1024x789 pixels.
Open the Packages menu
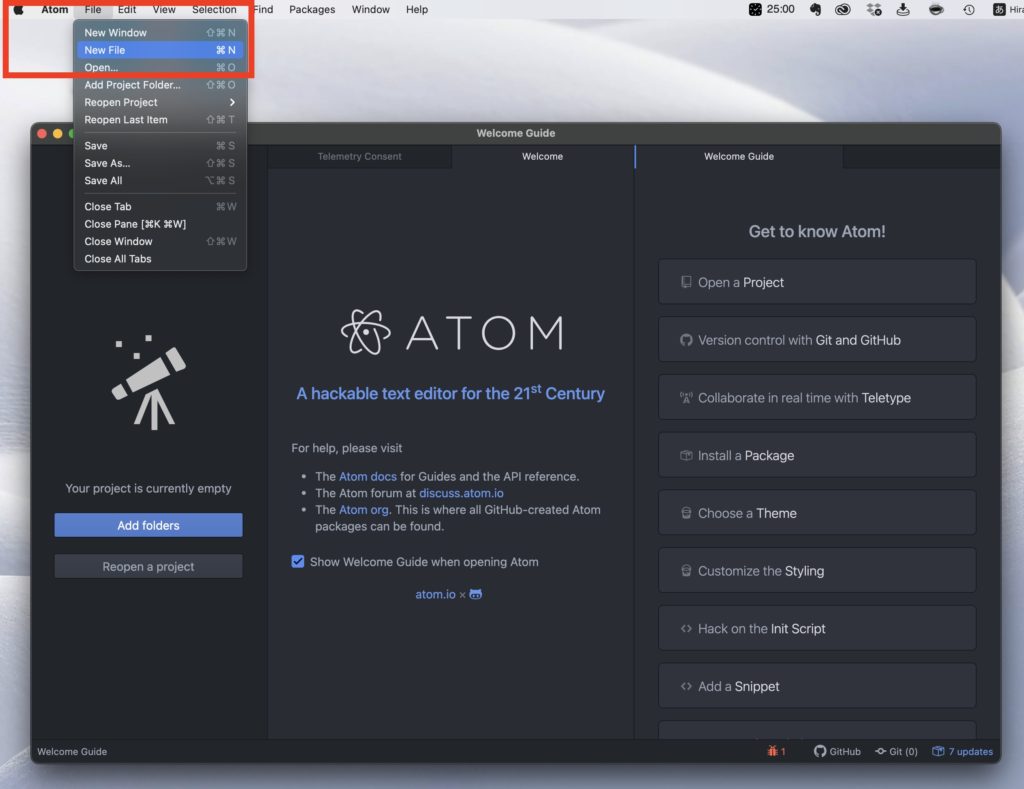(x=312, y=10)
